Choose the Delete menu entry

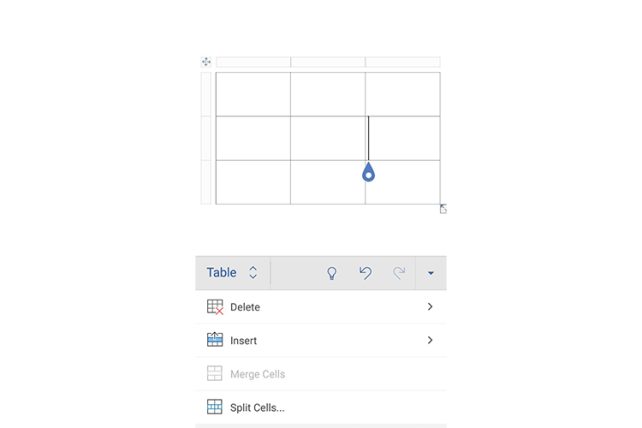[x=245, y=307]
